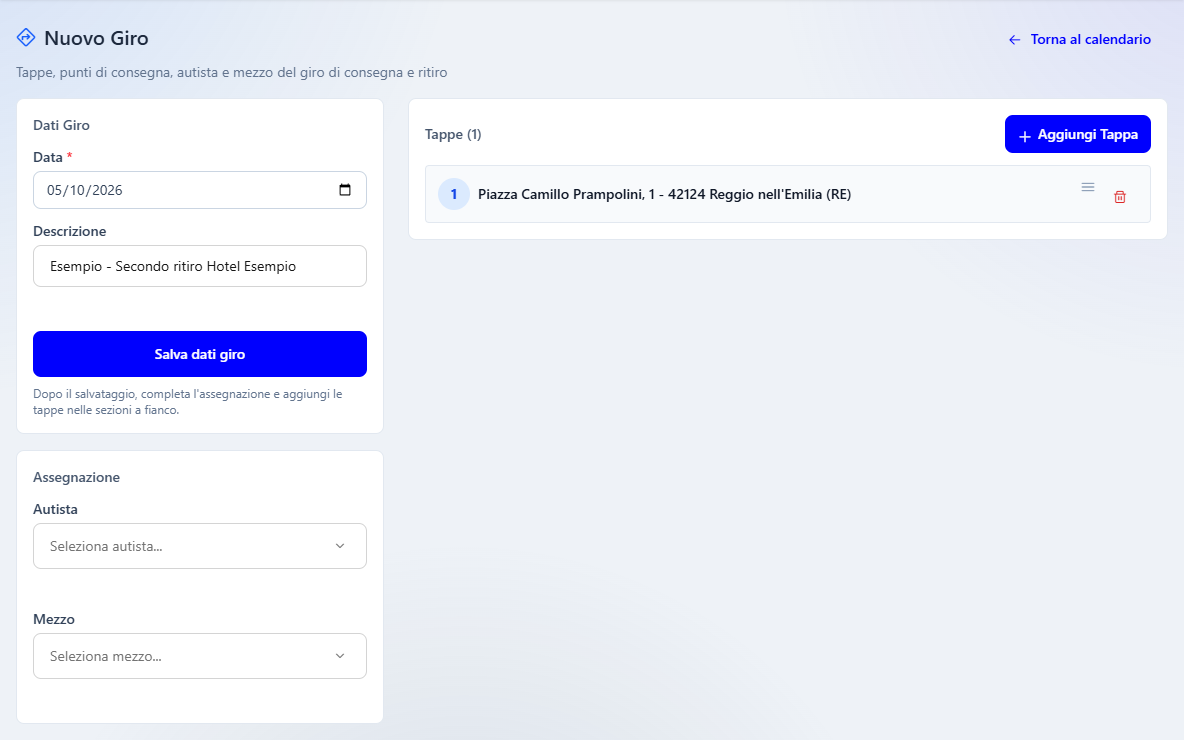1184x740 pixels.
Task: Open the Seleziona autista dropdown
Action: [x=200, y=546]
